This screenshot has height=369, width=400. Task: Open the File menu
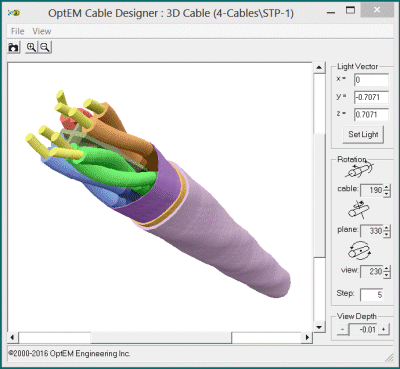point(18,31)
